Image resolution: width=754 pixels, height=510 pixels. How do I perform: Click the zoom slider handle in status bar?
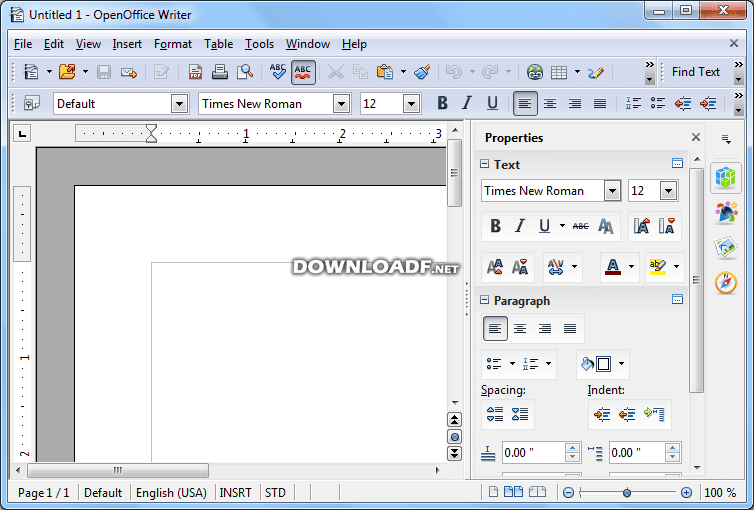click(x=627, y=493)
